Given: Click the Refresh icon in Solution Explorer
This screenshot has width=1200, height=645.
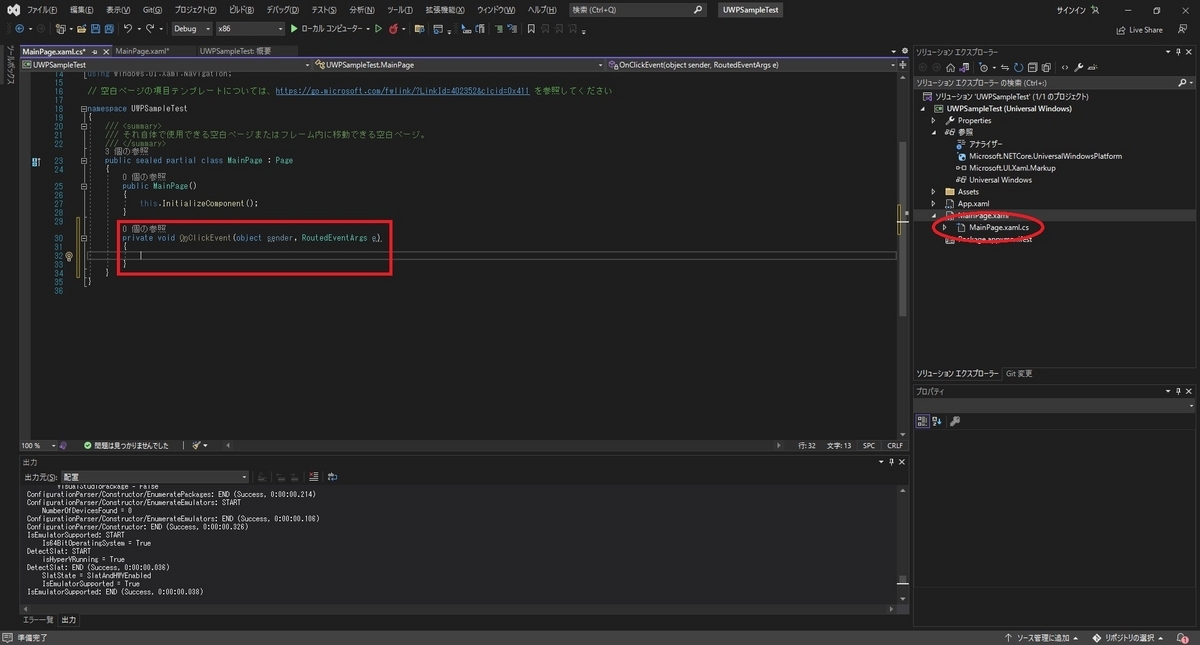Looking at the screenshot, I should 1019,68.
